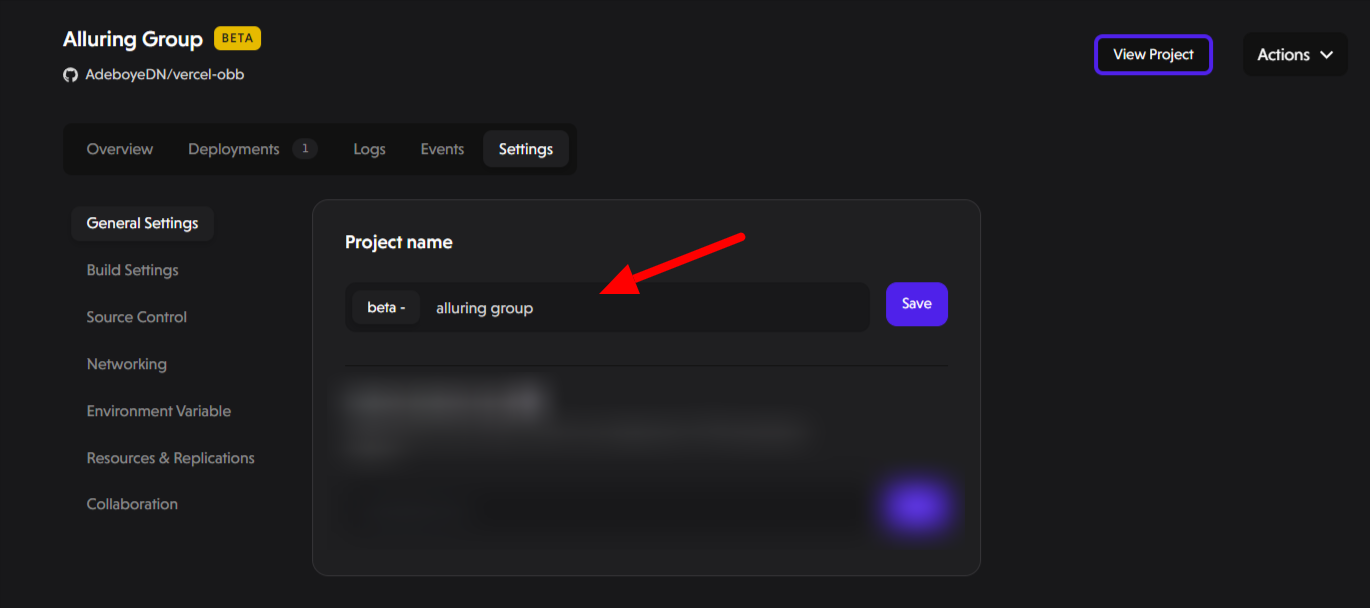Select General Settings in the sidebar

click(x=142, y=223)
